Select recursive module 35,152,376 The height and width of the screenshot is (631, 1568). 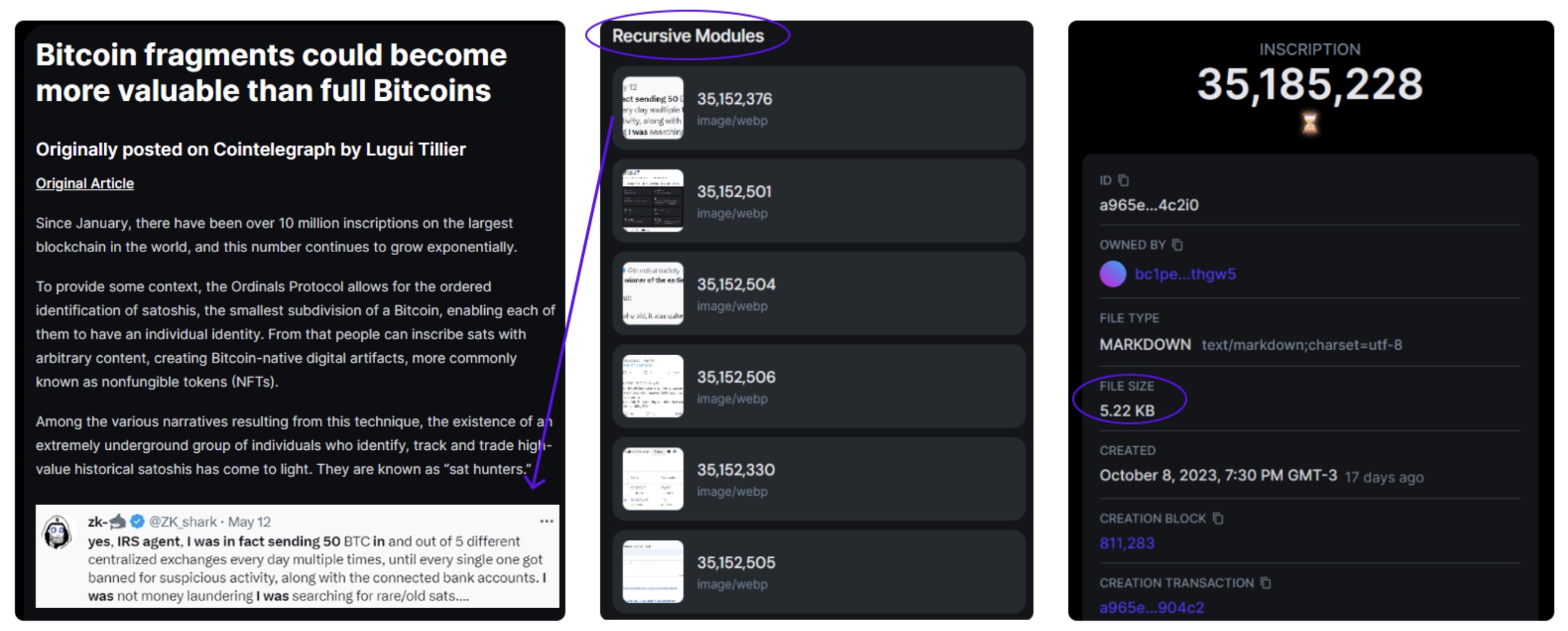(x=819, y=108)
